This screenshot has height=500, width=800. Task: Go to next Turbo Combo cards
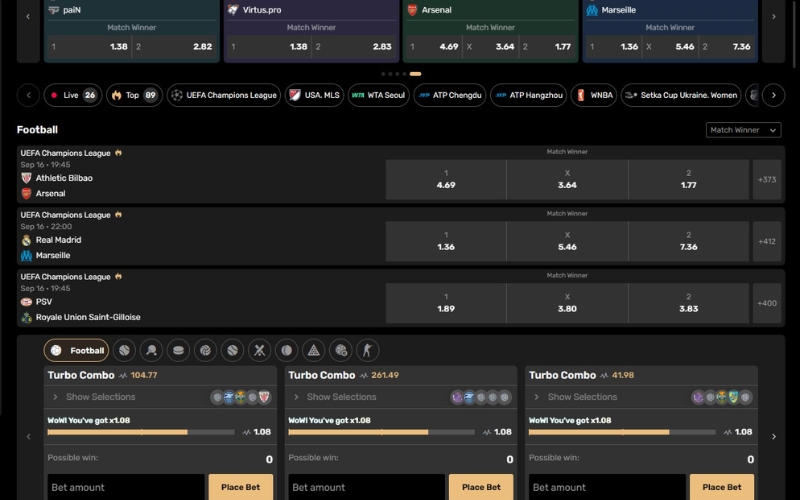(x=773, y=437)
